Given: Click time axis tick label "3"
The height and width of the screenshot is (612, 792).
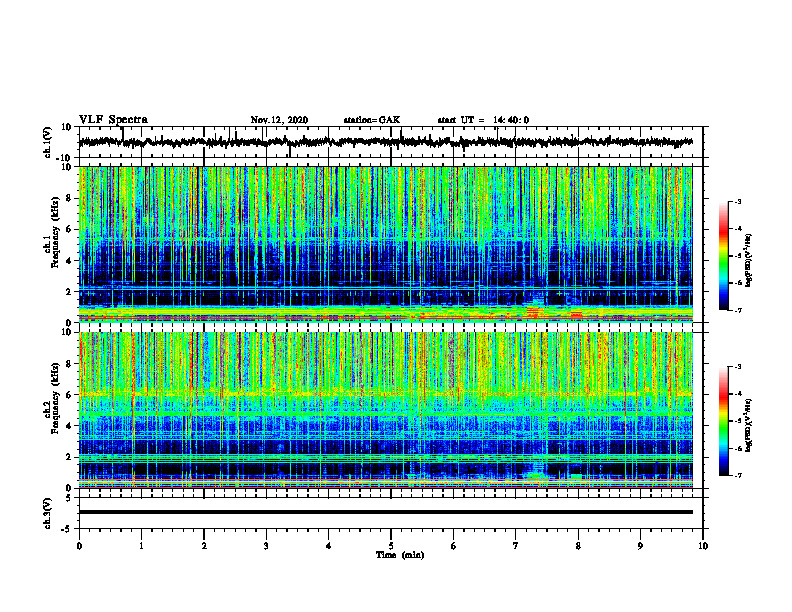Looking at the screenshot, I should (266, 546).
